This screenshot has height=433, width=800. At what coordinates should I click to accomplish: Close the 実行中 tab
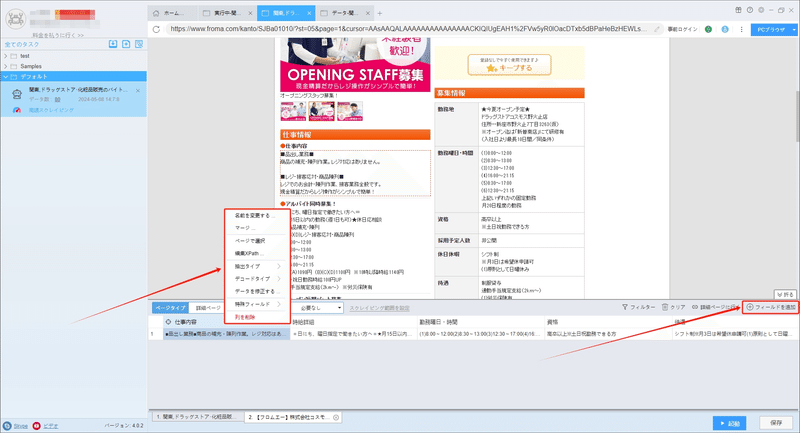coord(250,13)
